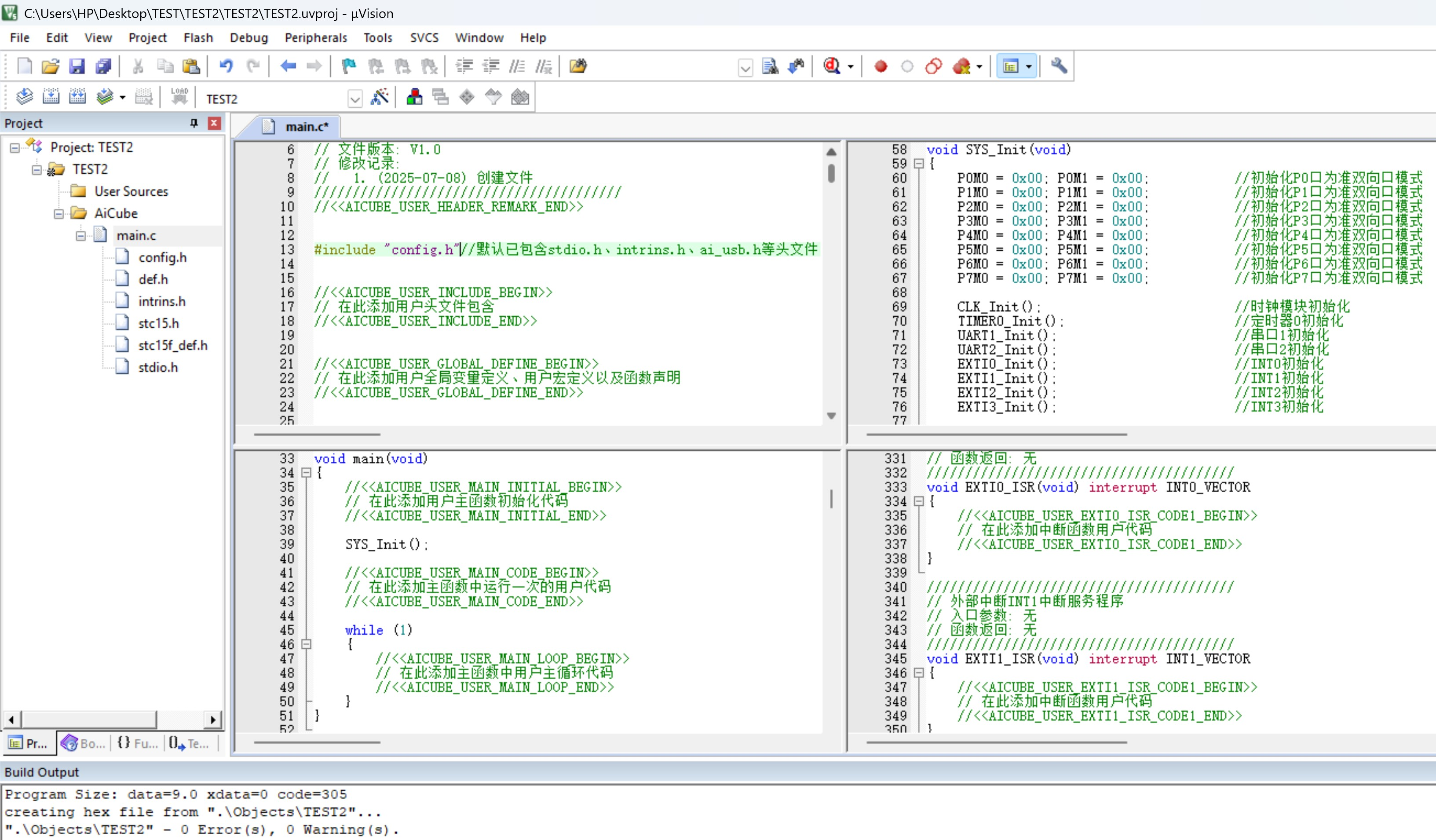1436x840 pixels.
Task: Toggle the fold box at main function's opening brace
Action: [306, 472]
